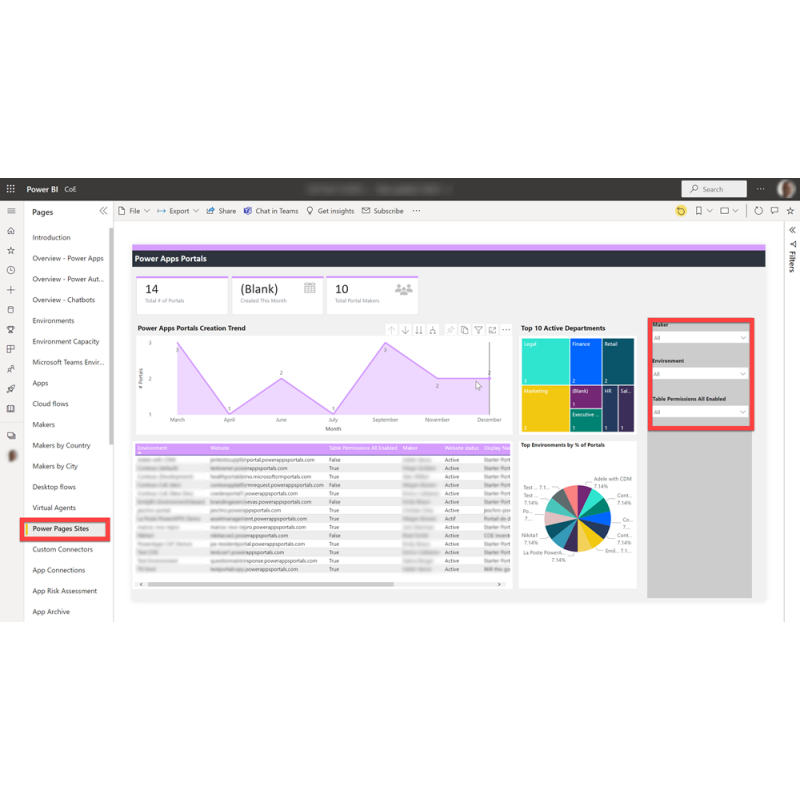Open Apps grid icon in left rail
800x800 pixels.
click(x=11, y=349)
